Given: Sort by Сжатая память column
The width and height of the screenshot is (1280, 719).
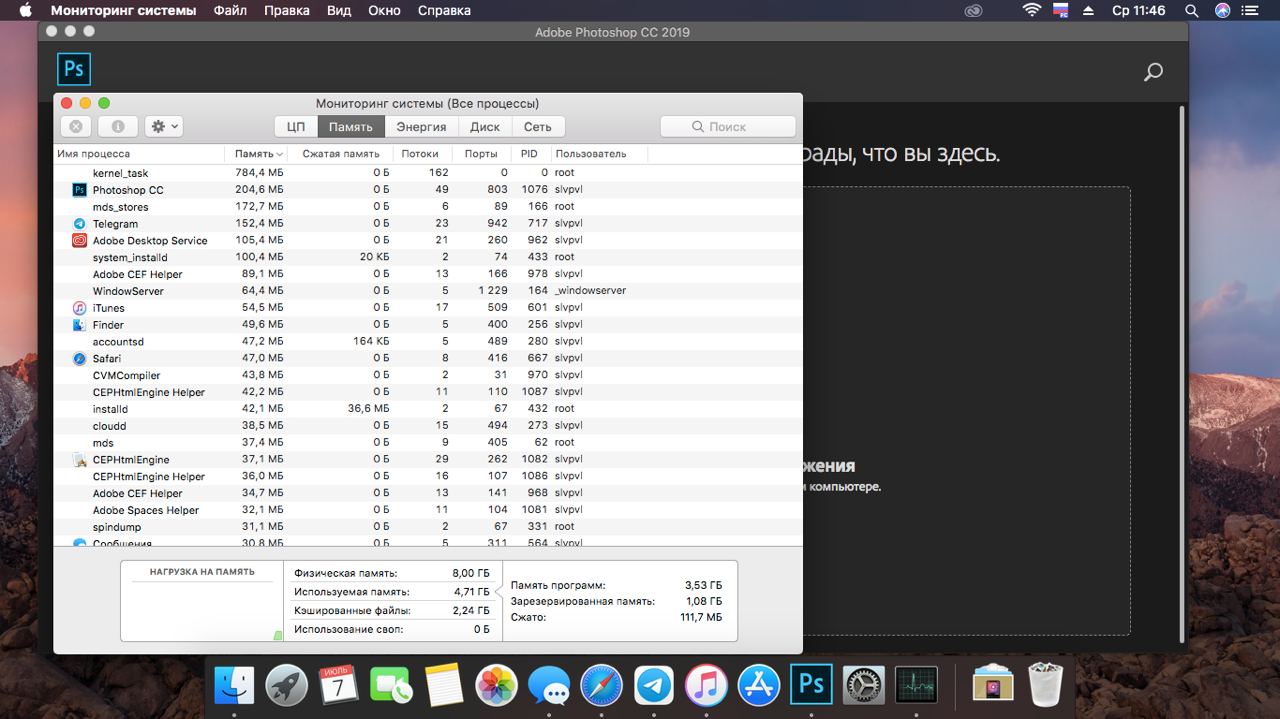Looking at the screenshot, I should point(340,154).
